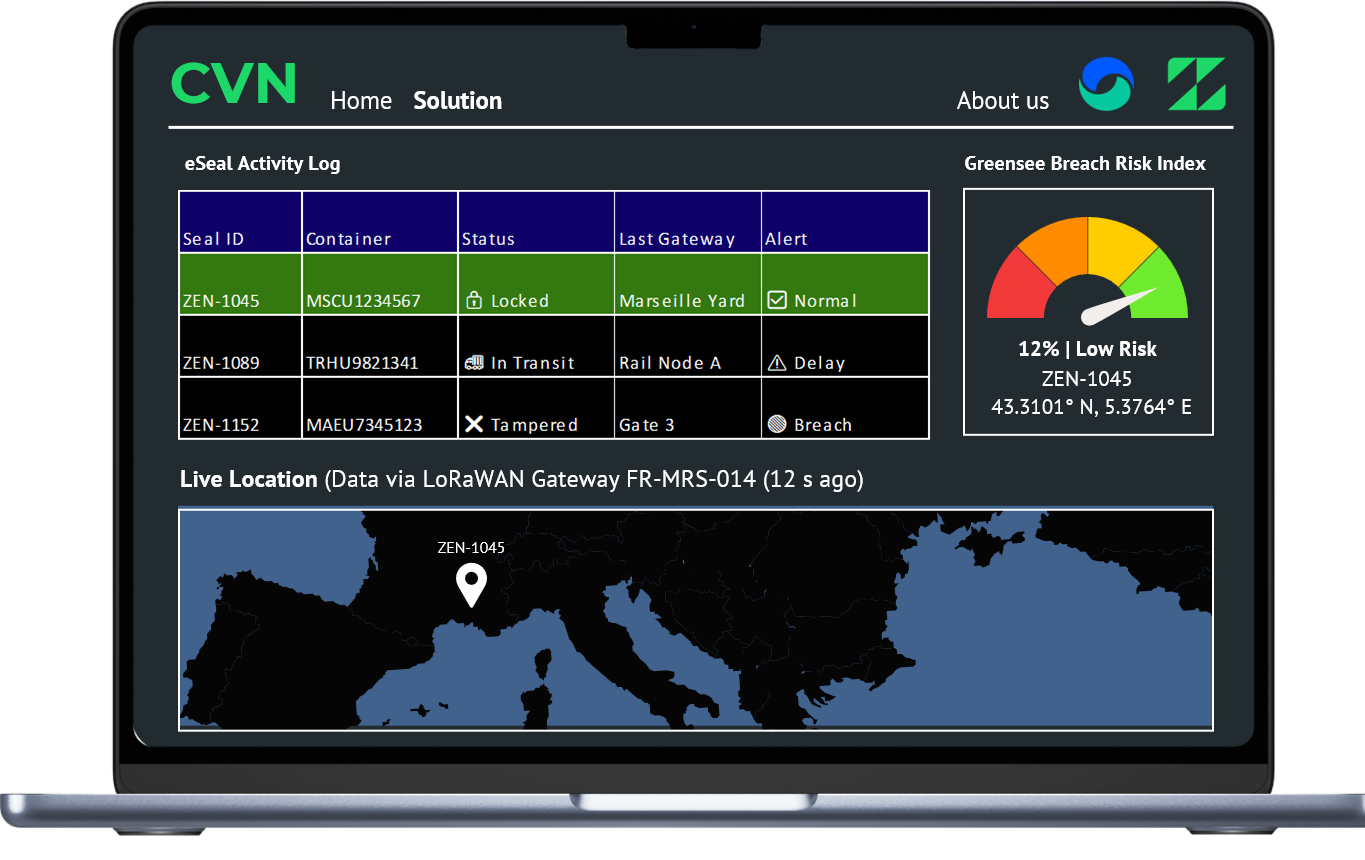Click the Marseille Yard gateway cell
This screenshot has height=860, width=1365.
tap(682, 301)
